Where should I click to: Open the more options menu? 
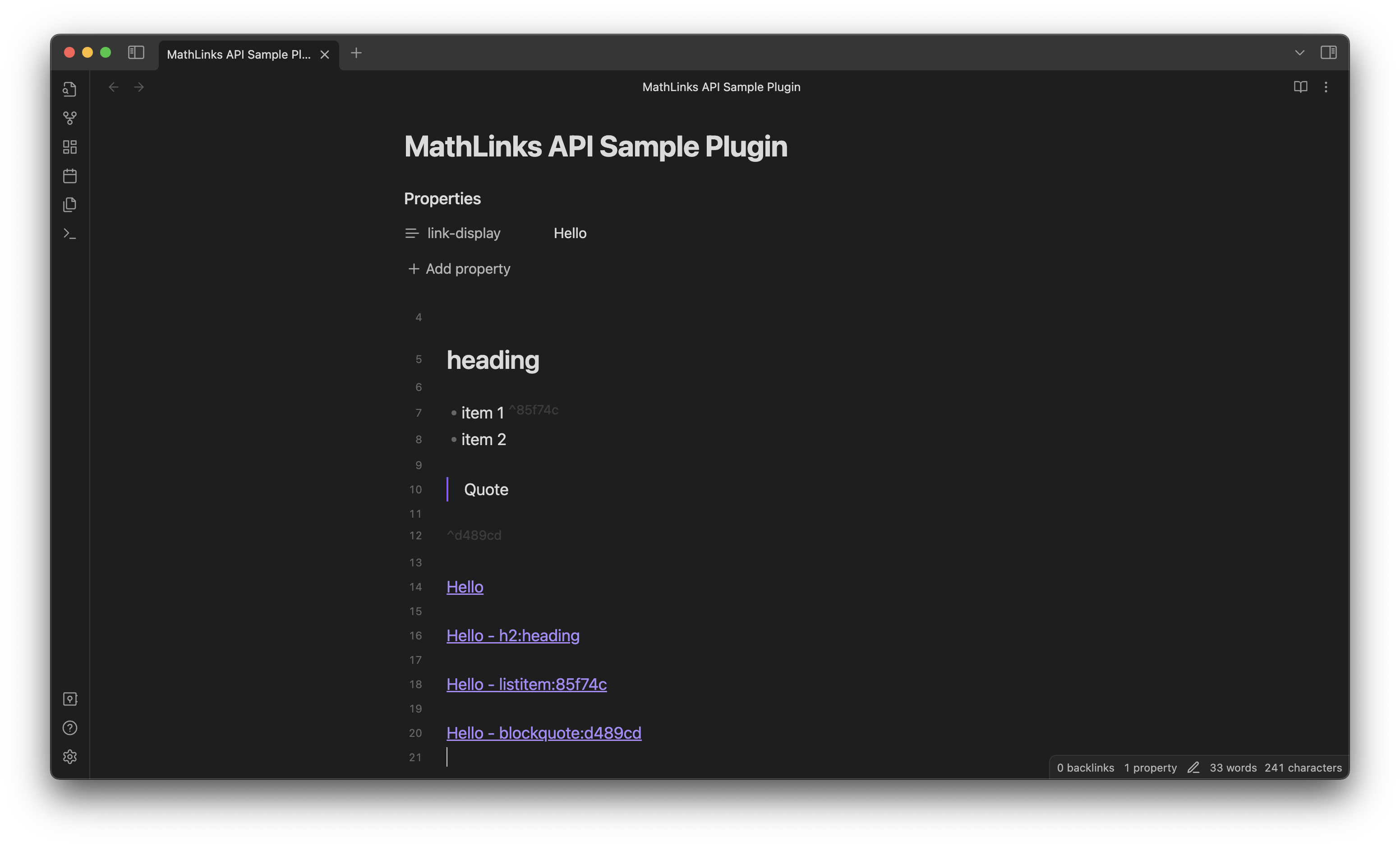pos(1326,87)
